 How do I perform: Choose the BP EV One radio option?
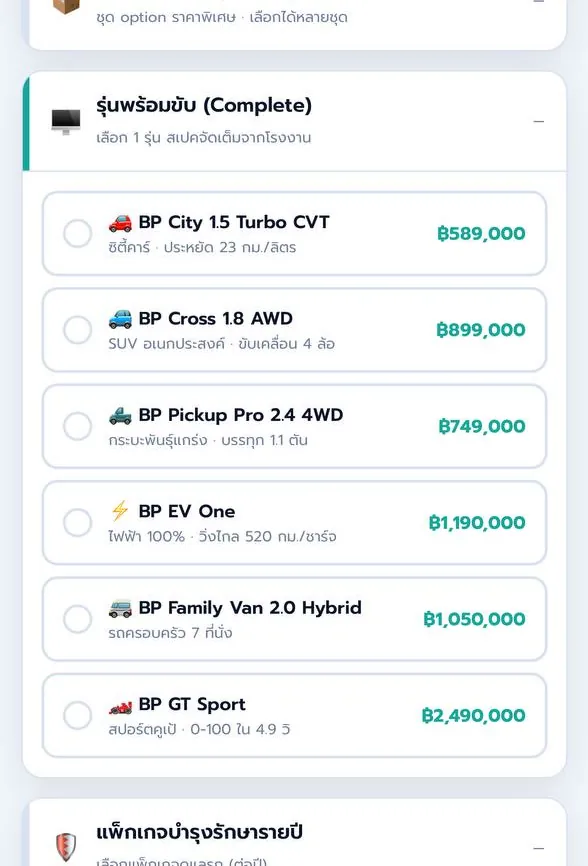tap(77, 522)
